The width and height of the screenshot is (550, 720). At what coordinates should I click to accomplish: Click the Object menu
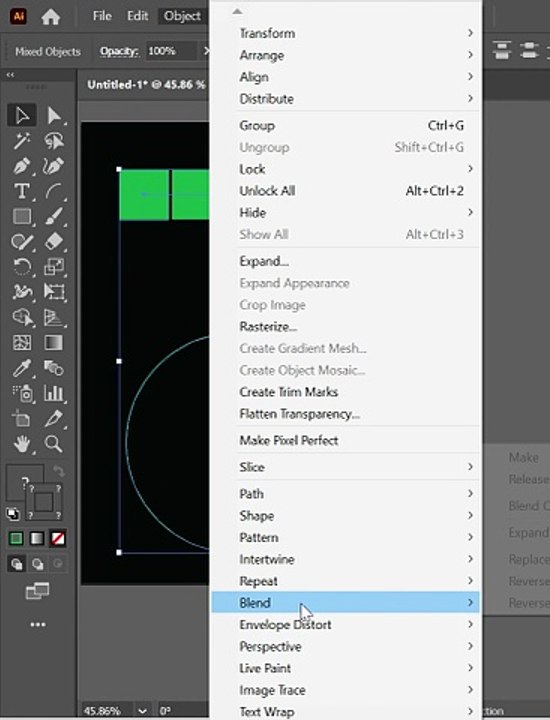click(182, 16)
